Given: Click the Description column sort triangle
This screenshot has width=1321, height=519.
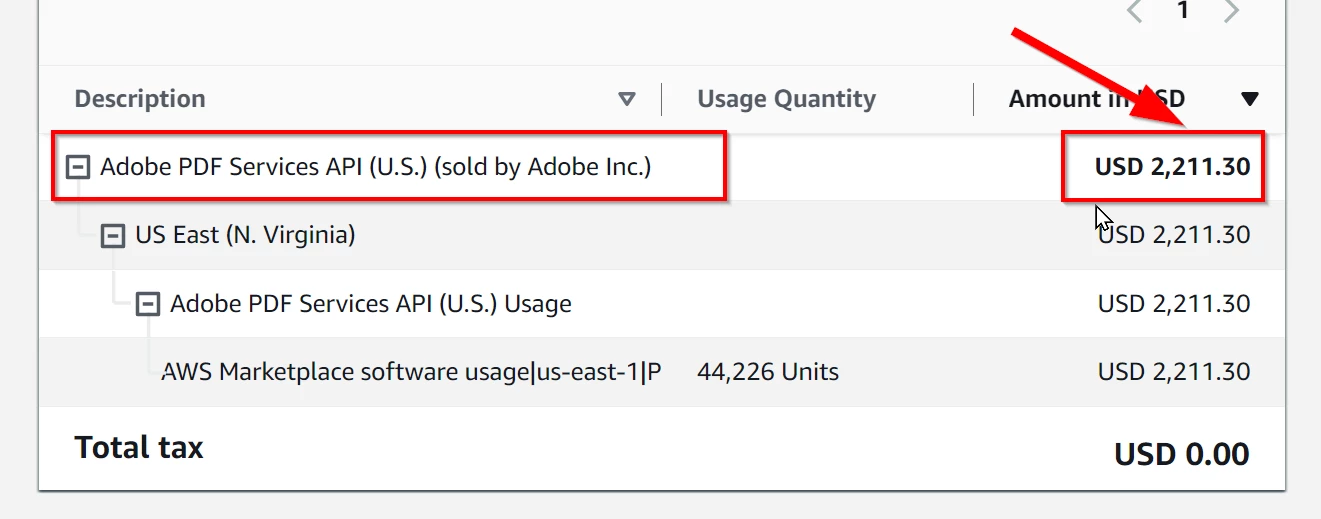Looking at the screenshot, I should pos(627,99).
